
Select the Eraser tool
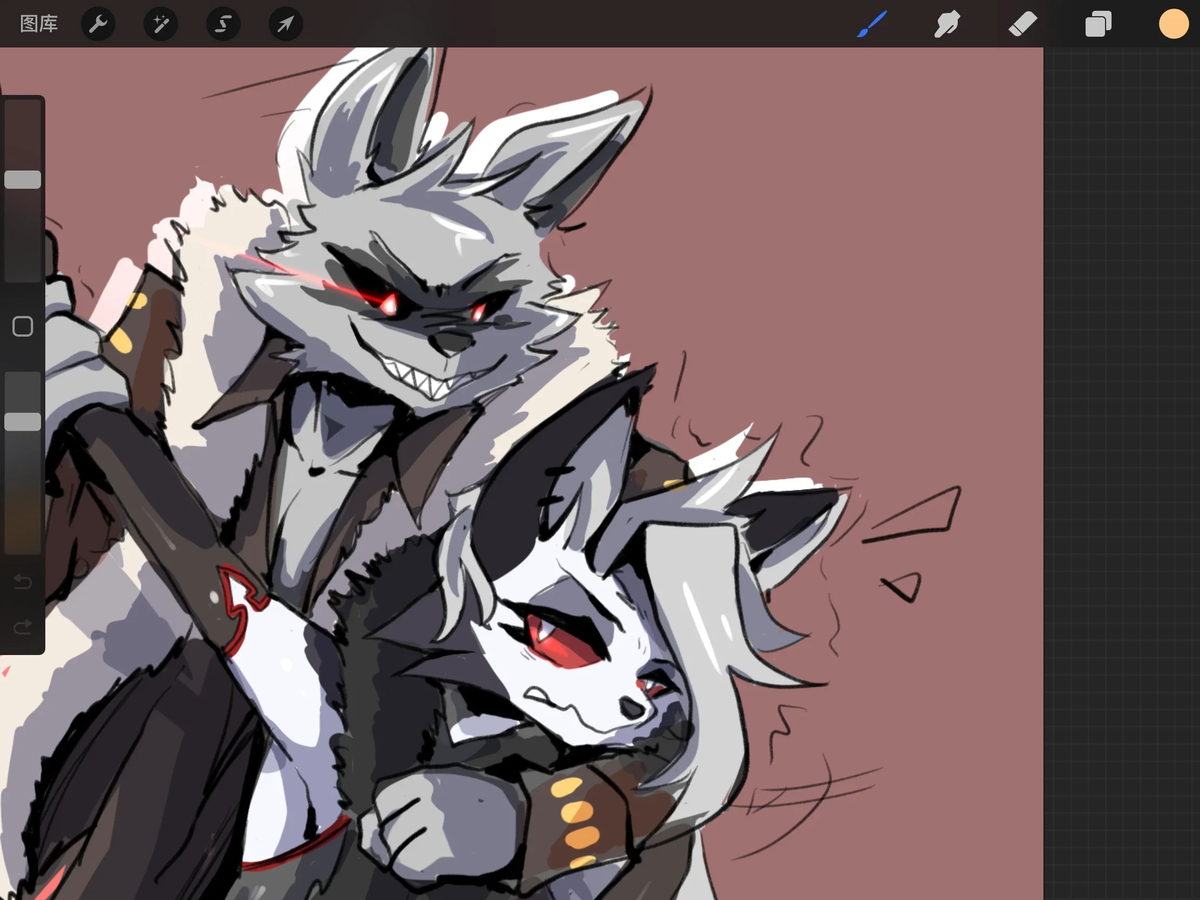pyautogui.click(x=1023, y=24)
